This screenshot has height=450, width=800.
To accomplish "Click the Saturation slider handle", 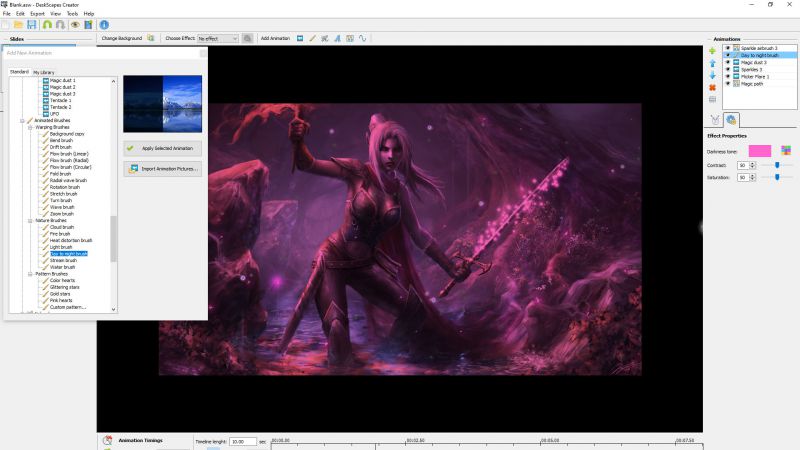I will [x=777, y=177].
